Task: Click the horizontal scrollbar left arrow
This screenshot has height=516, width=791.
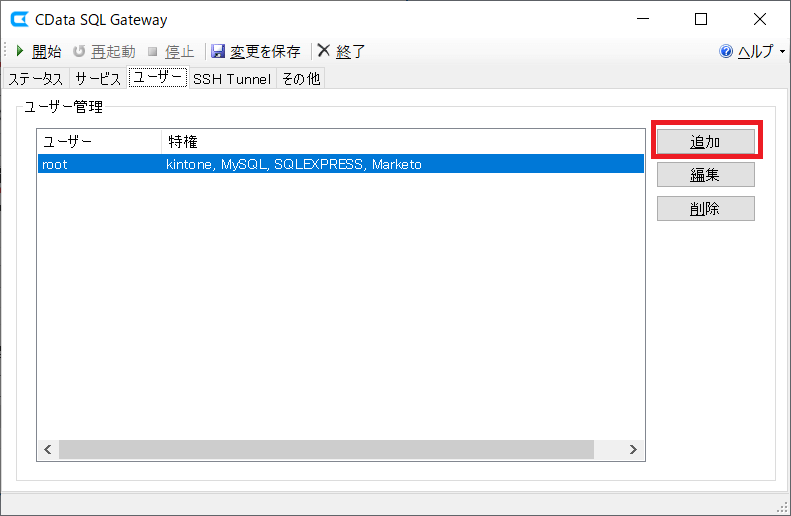Action: pos(48,449)
